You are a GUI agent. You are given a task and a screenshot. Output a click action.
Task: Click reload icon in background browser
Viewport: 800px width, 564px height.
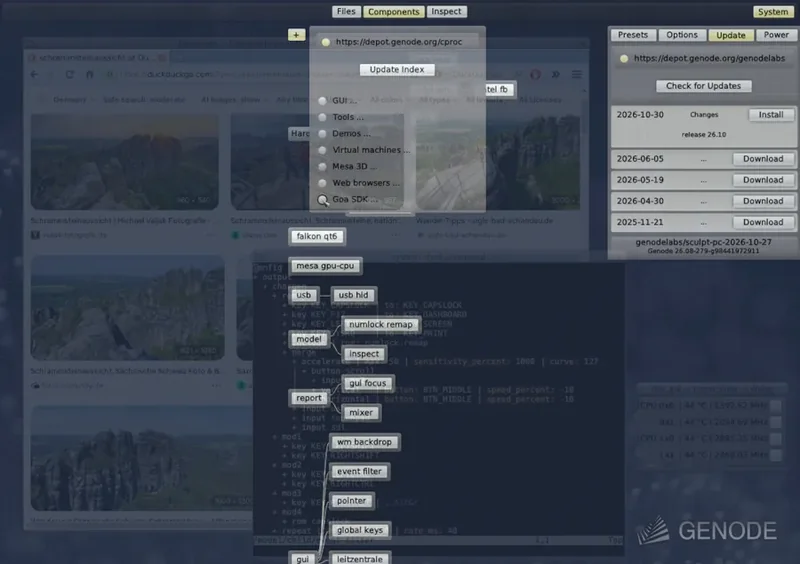coord(69,75)
